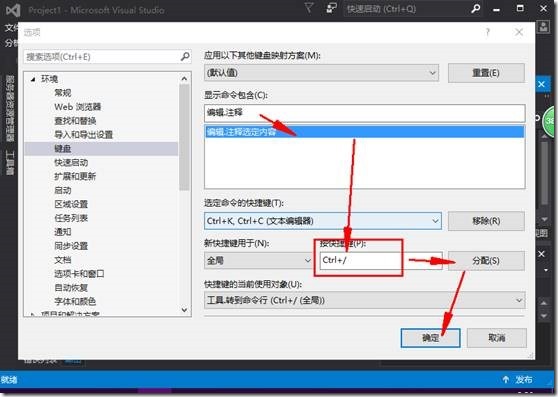Select 常规 in options tree

63,93
